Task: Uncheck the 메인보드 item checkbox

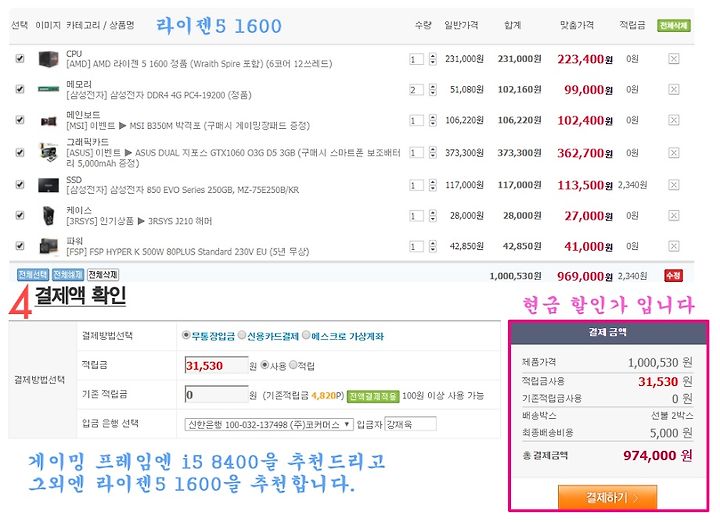Action: coord(20,119)
